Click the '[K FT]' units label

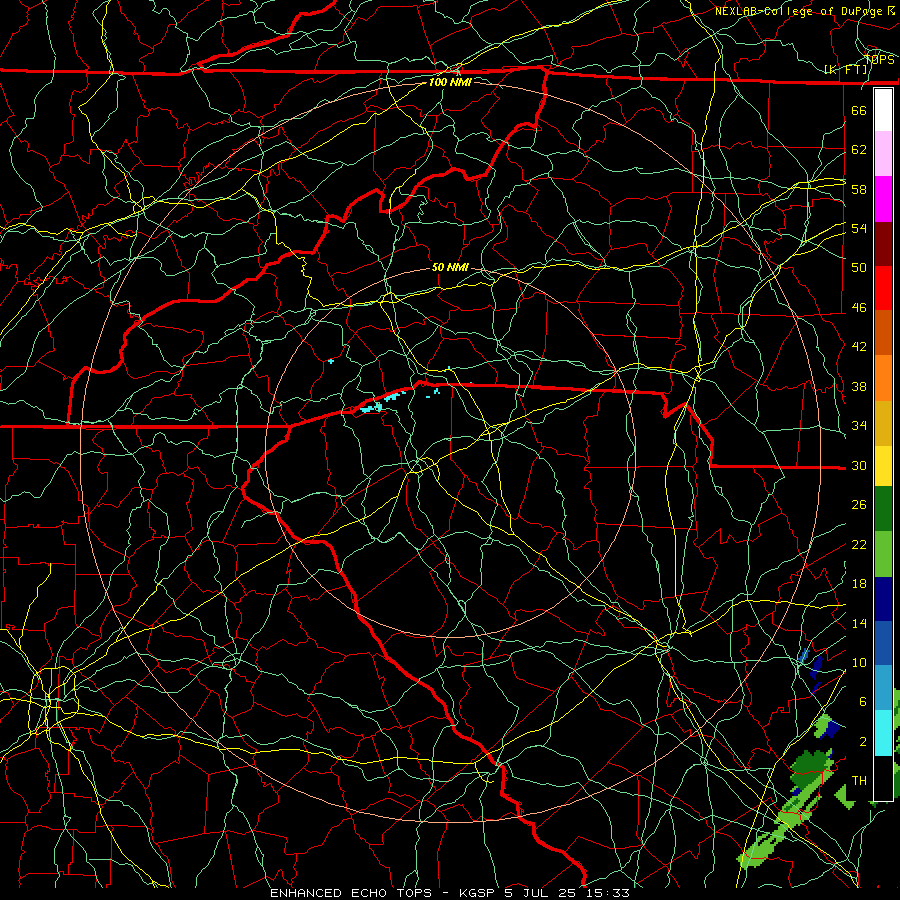pyautogui.click(x=846, y=70)
